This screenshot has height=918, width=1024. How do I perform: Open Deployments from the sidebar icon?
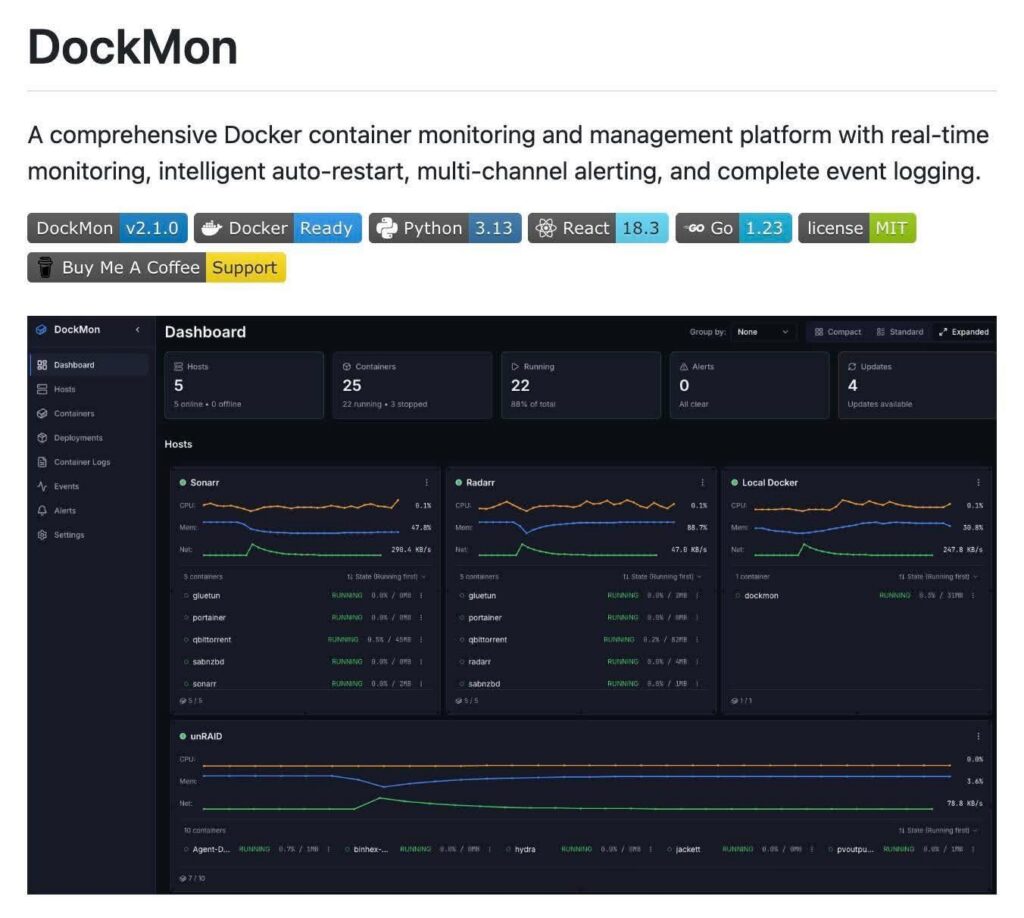tap(42, 438)
